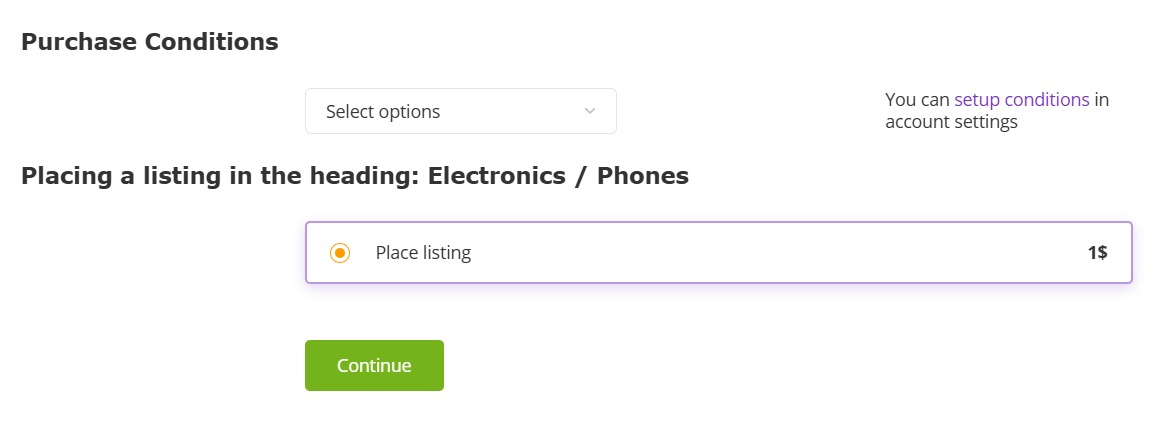Click the word 'Phones' in the heading
This screenshot has width=1161, height=423.
click(x=643, y=176)
